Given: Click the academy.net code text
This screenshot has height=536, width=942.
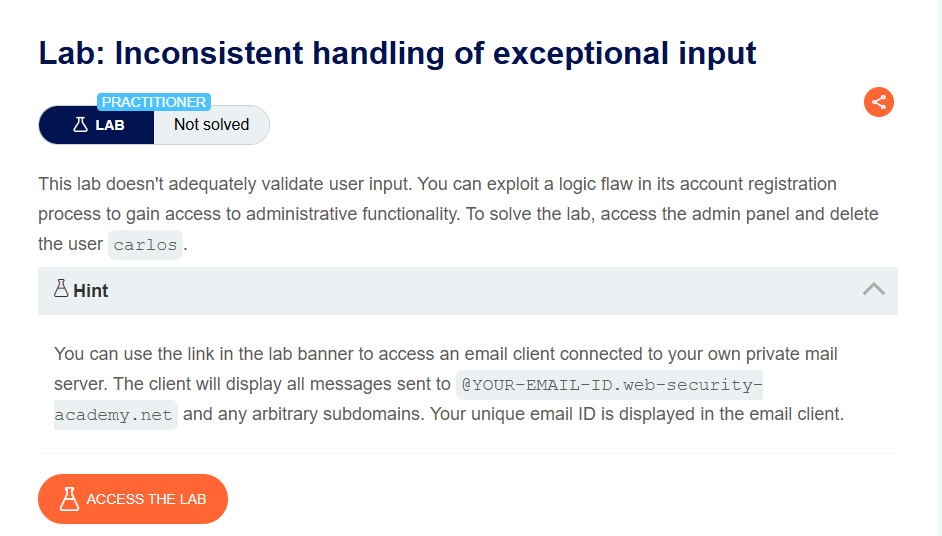Looking at the screenshot, I should (x=115, y=415).
